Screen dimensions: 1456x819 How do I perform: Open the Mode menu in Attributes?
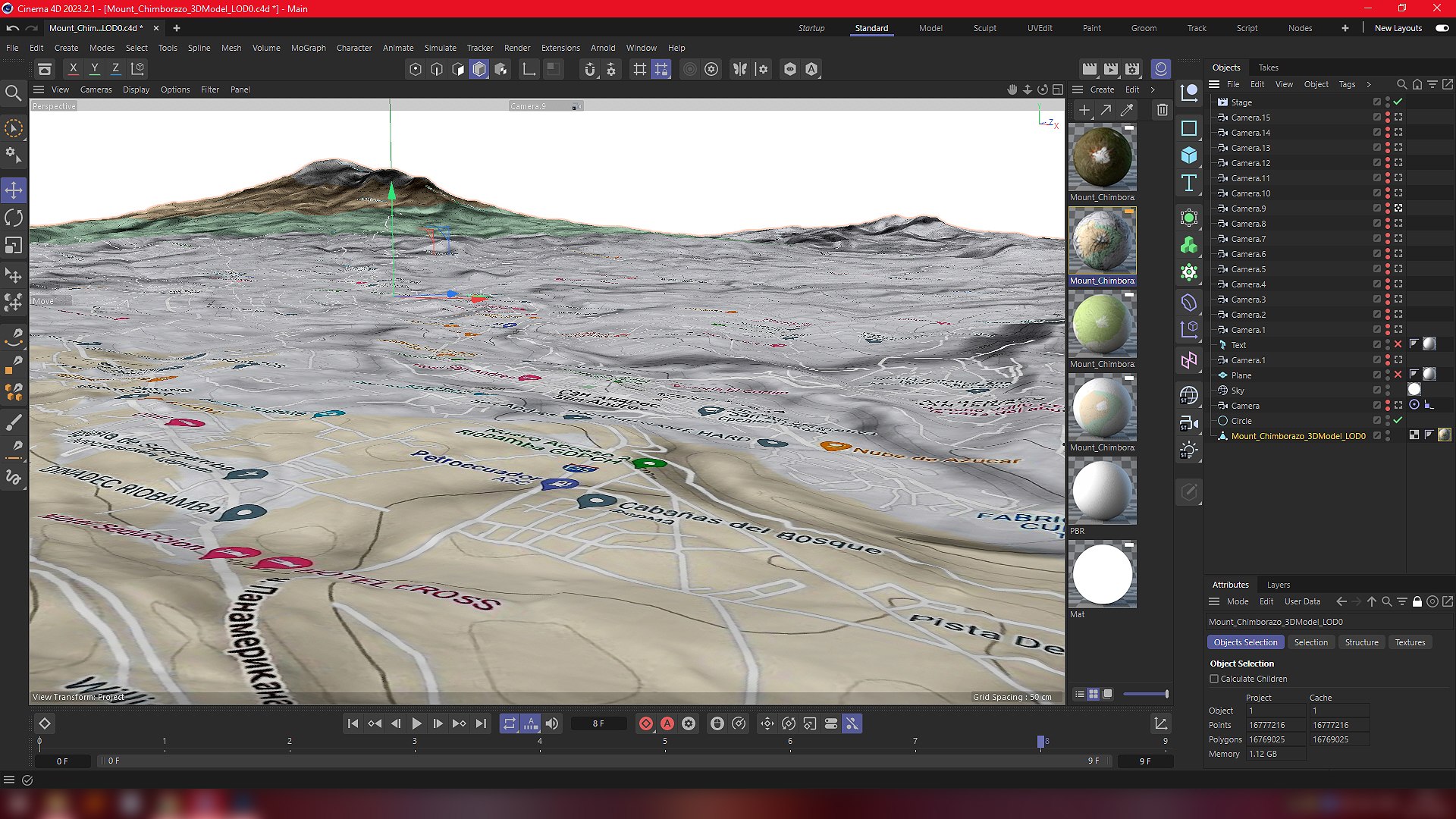tap(1238, 601)
